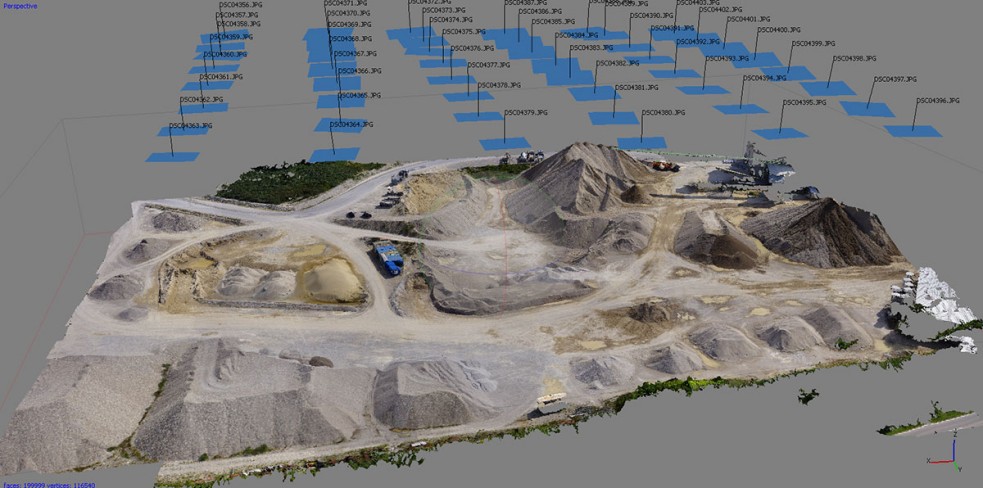Pick the DSC04397.JPG camera plane marker
This screenshot has height=488, width=983.
pos(866,108)
